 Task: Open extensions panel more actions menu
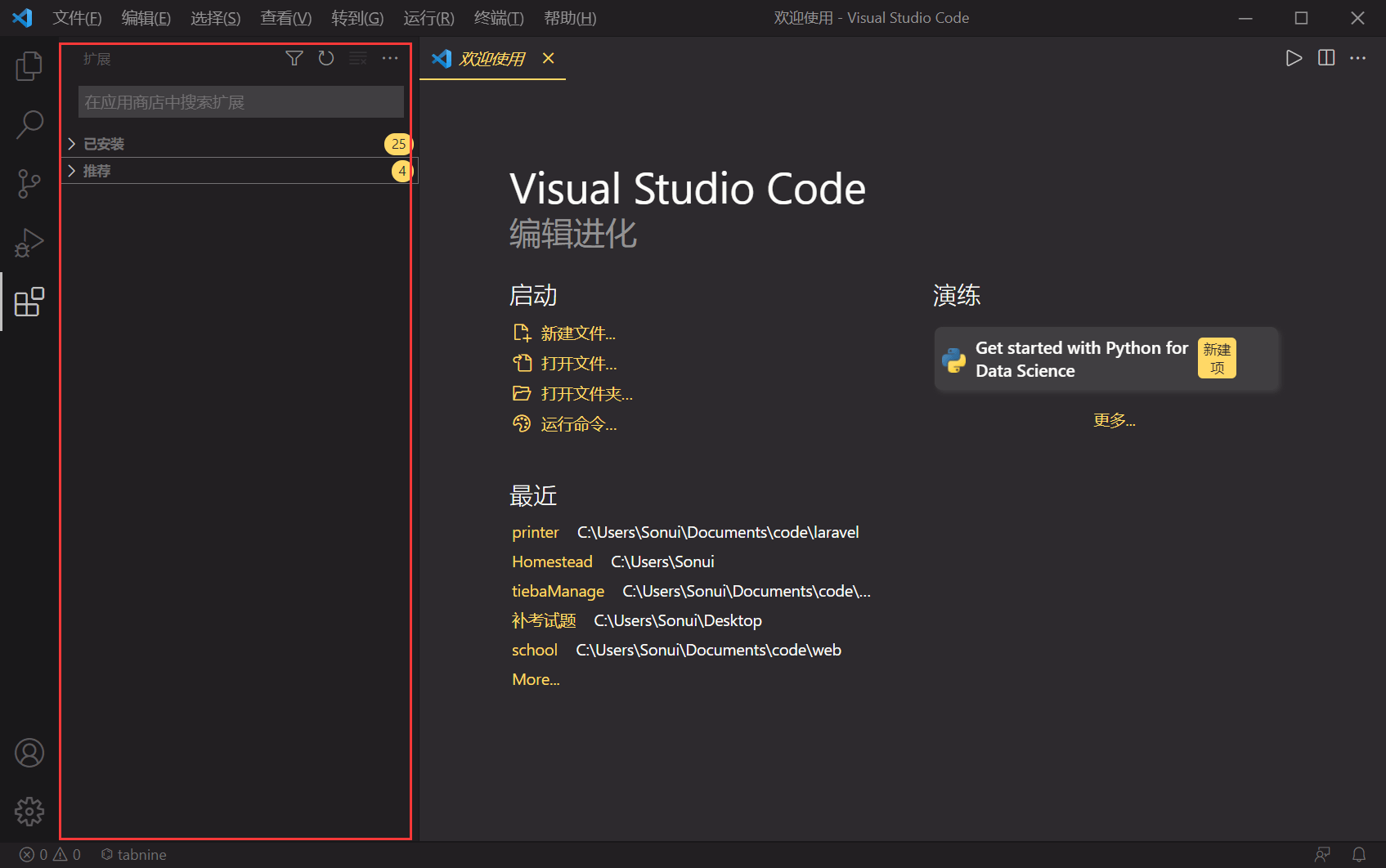pyautogui.click(x=390, y=58)
